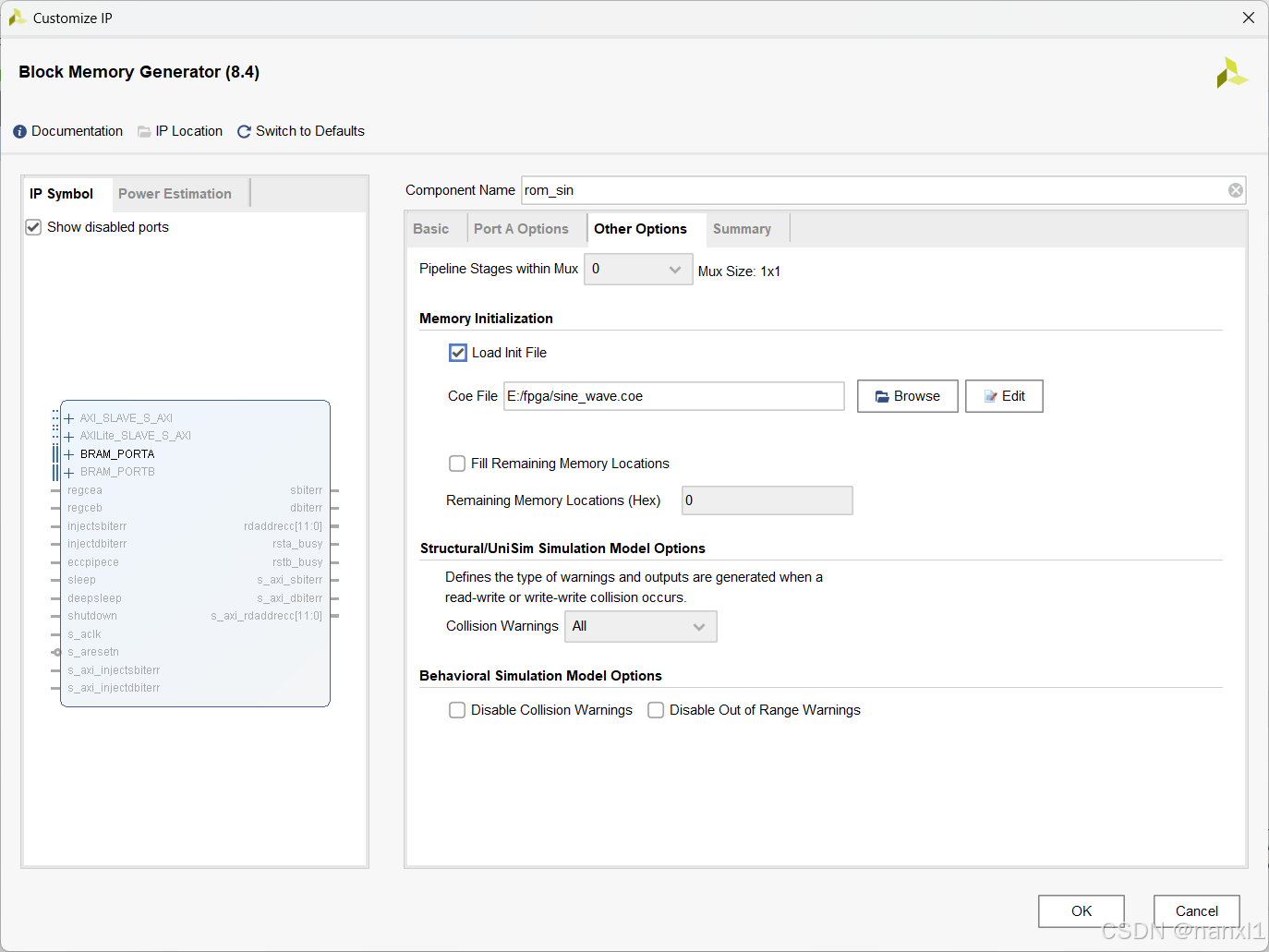The image size is (1269, 952).
Task: Expand the BRAM_PORTB interface plus icon
Action: (69, 472)
